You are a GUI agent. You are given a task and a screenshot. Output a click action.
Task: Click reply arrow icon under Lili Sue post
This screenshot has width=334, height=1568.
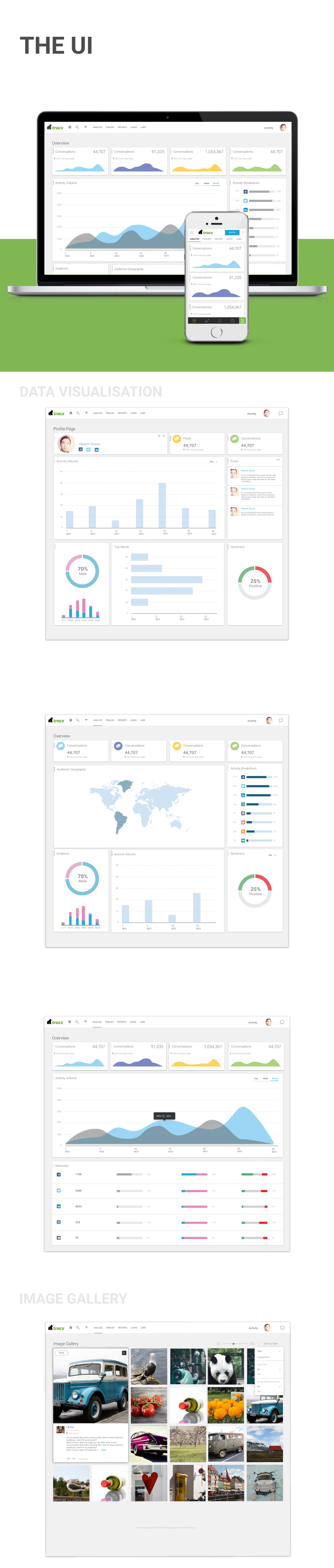click(x=74, y=1459)
